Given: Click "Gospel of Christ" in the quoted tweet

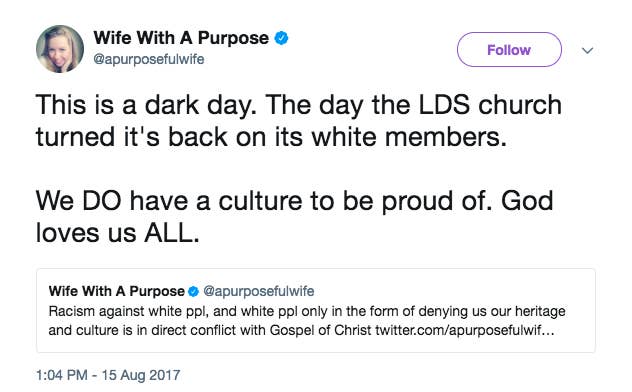Looking at the screenshot, I should point(320,330).
